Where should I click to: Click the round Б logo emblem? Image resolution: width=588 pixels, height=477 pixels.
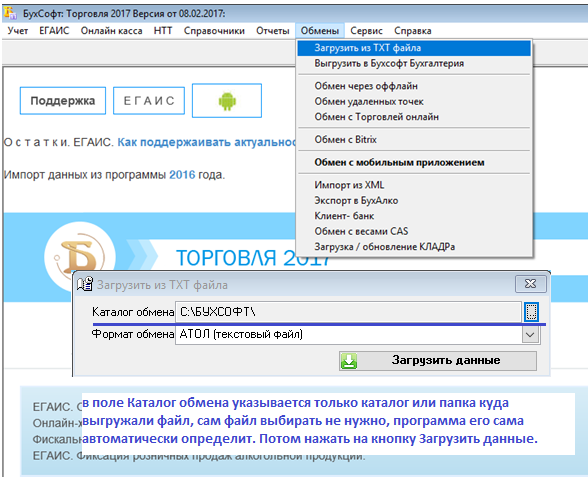pos(80,257)
